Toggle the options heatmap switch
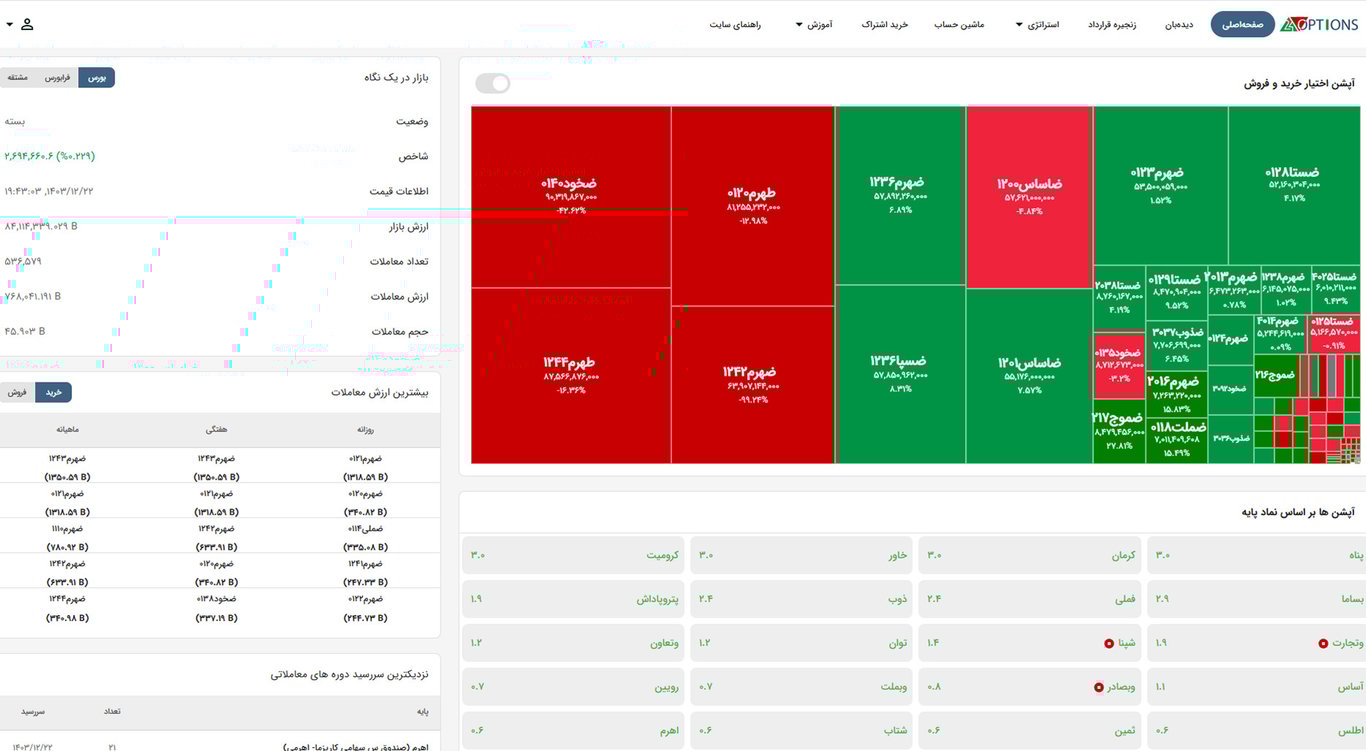The image size is (1366, 751). [x=493, y=84]
